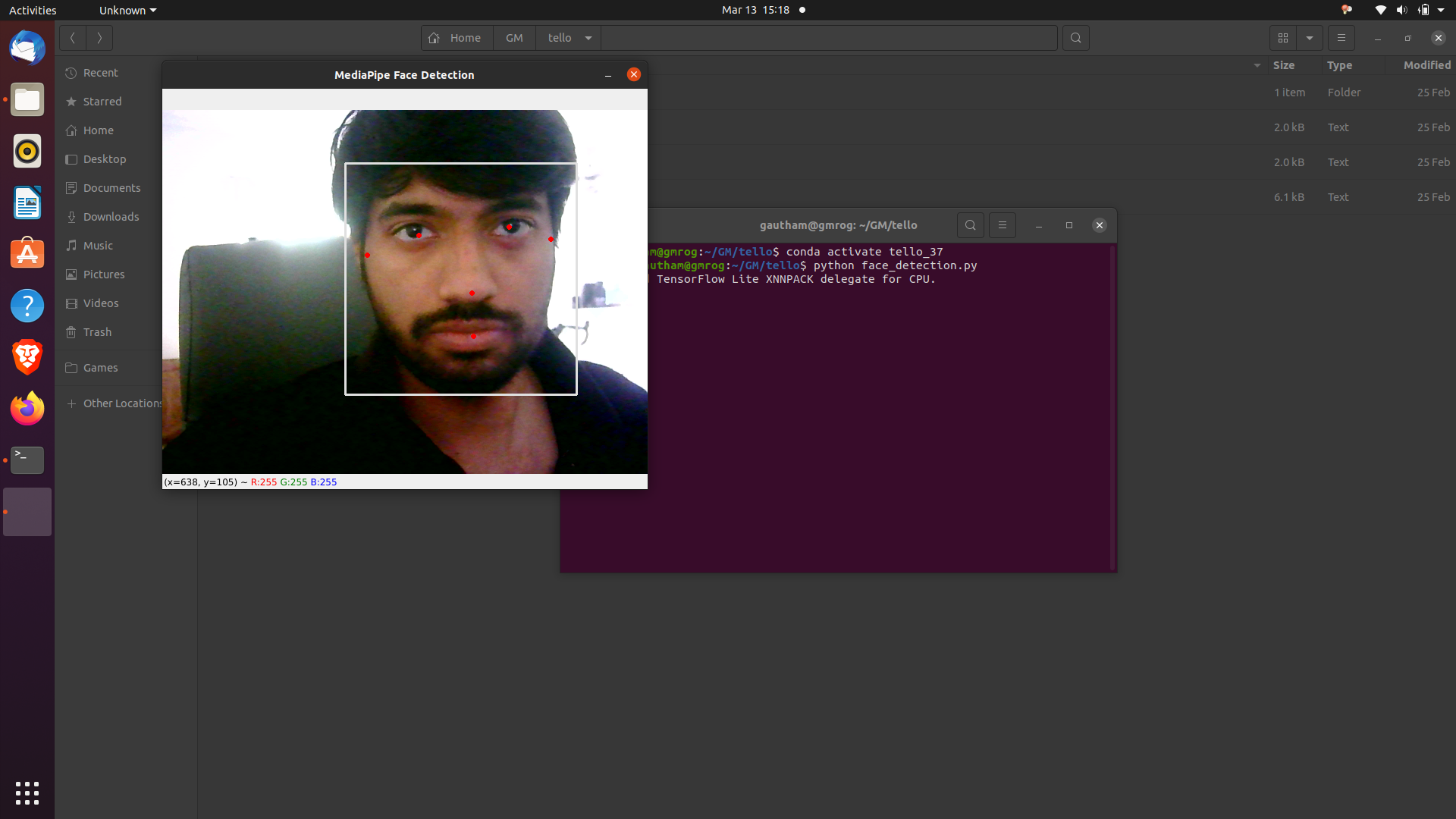The height and width of the screenshot is (819, 1456).
Task: Open view options dropdown arrow
Action: [1310, 38]
